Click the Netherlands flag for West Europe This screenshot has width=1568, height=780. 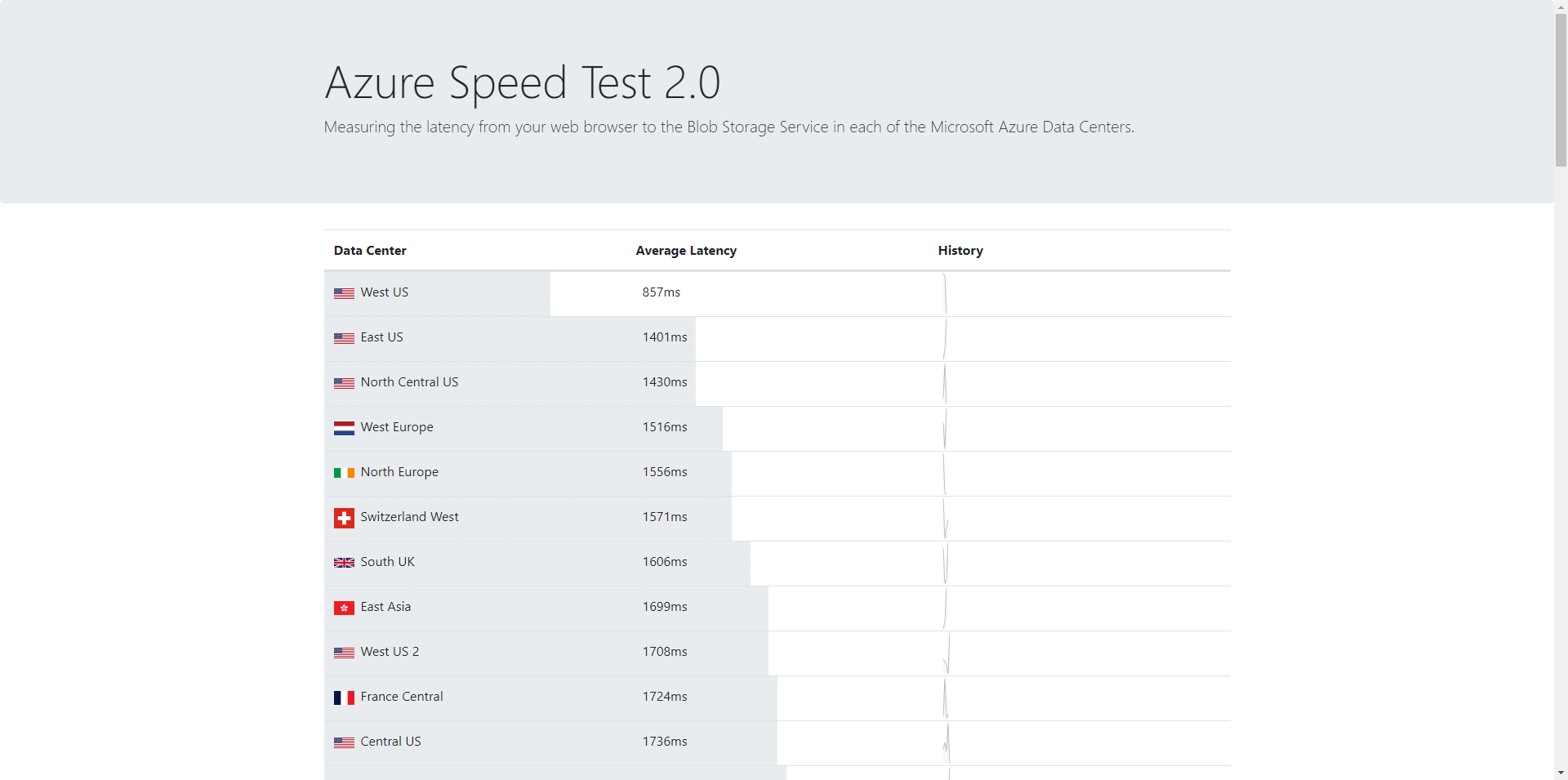344,428
